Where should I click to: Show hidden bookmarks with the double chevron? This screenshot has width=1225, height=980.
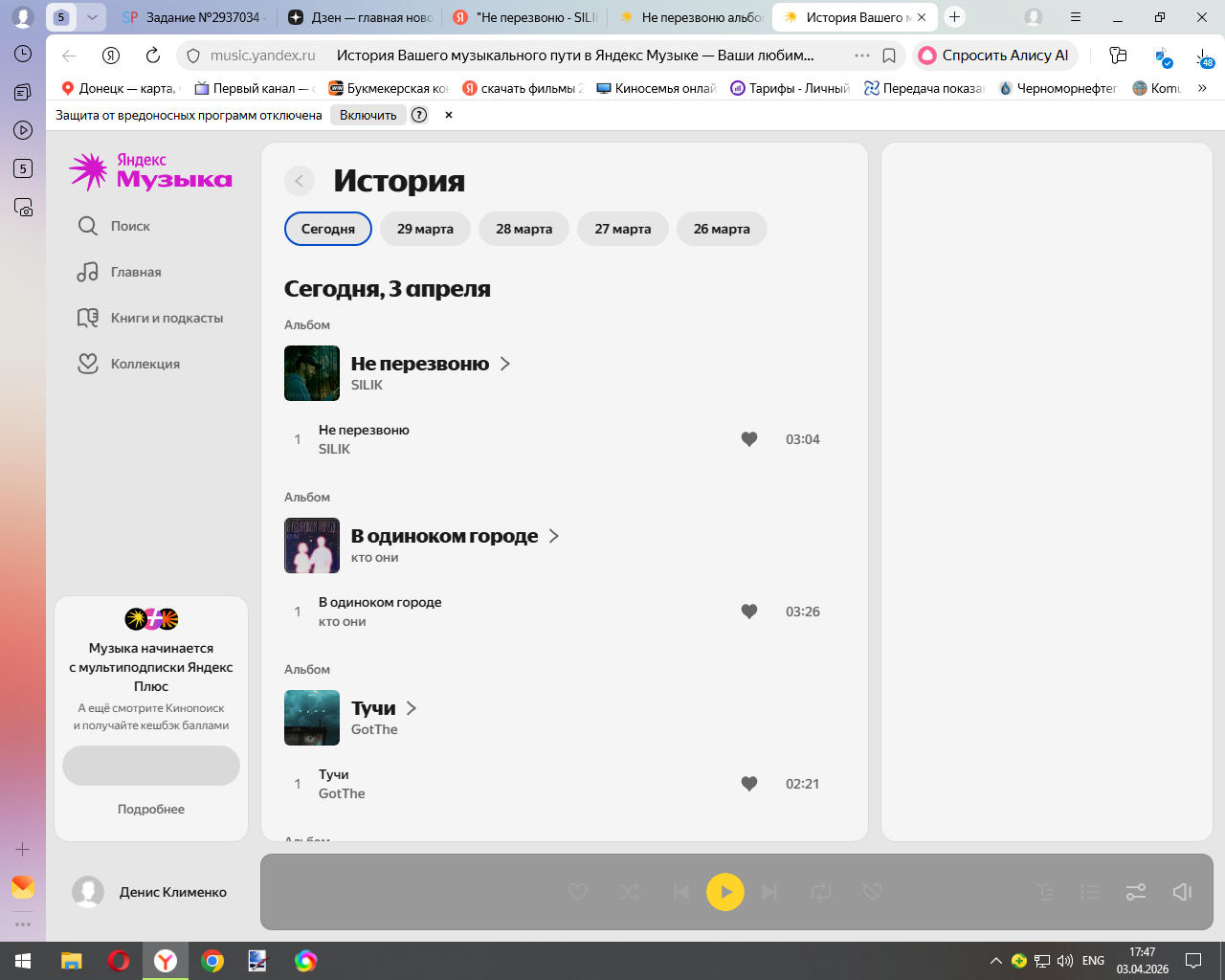[1202, 88]
